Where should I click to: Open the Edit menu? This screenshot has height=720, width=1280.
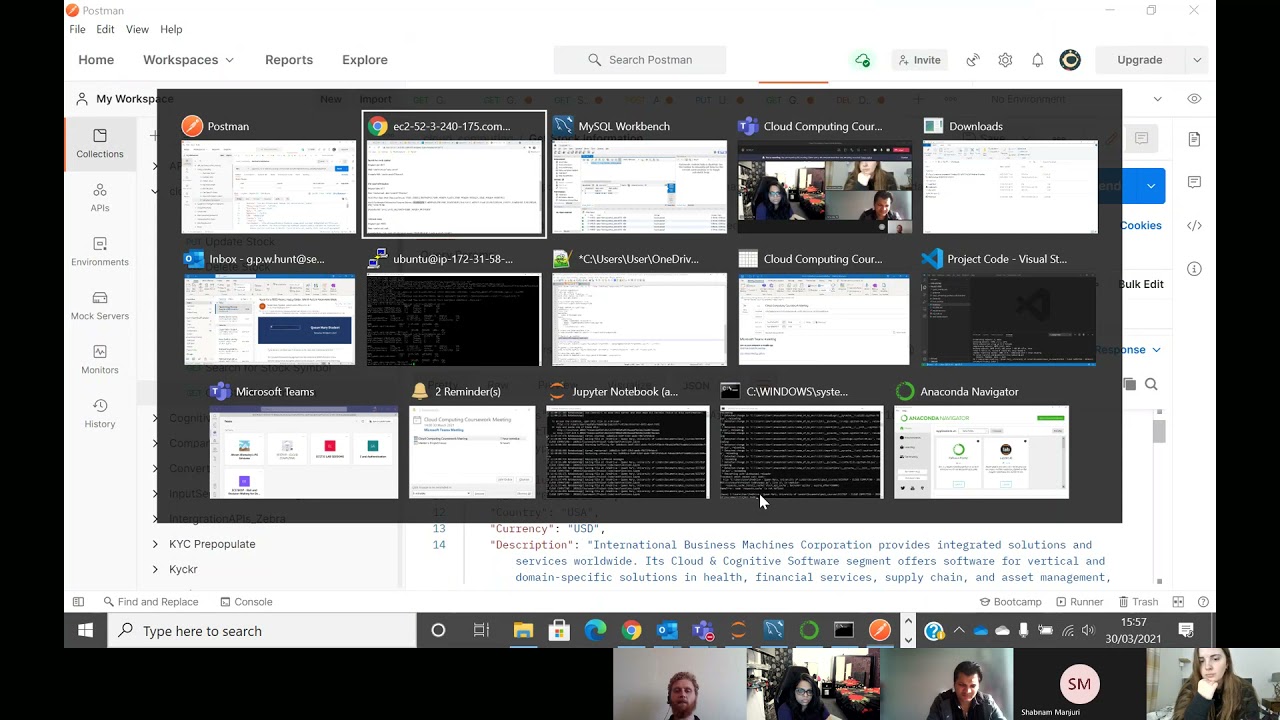105,30
